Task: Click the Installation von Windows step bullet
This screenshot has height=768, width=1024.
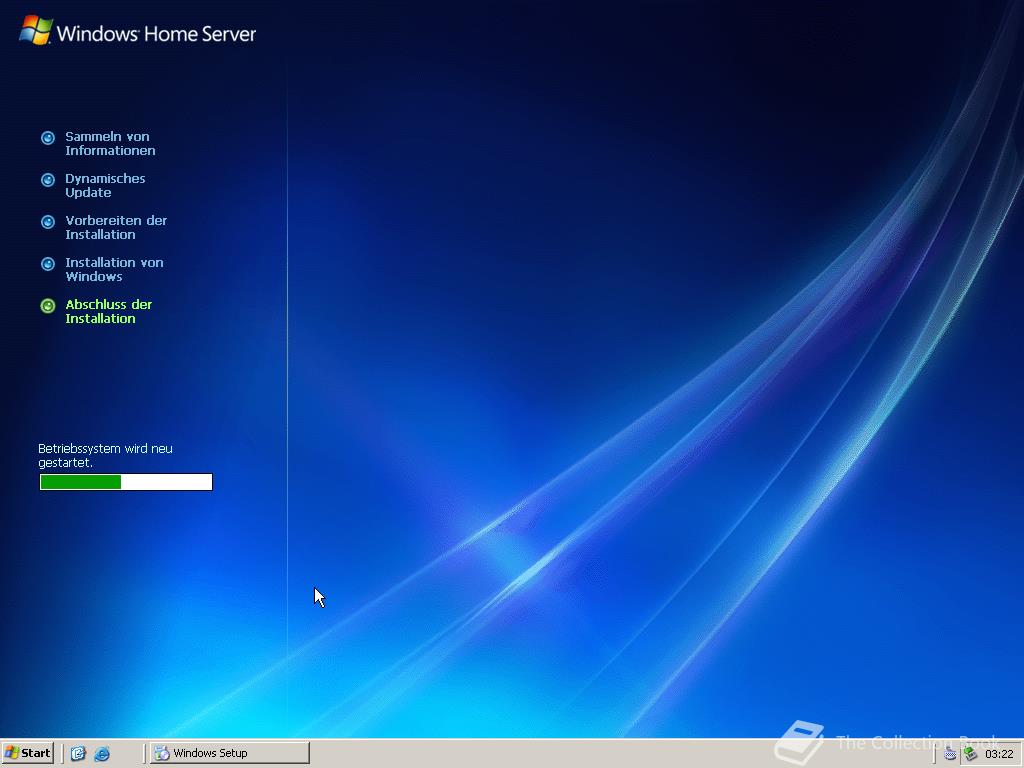Action: point(48,264)
